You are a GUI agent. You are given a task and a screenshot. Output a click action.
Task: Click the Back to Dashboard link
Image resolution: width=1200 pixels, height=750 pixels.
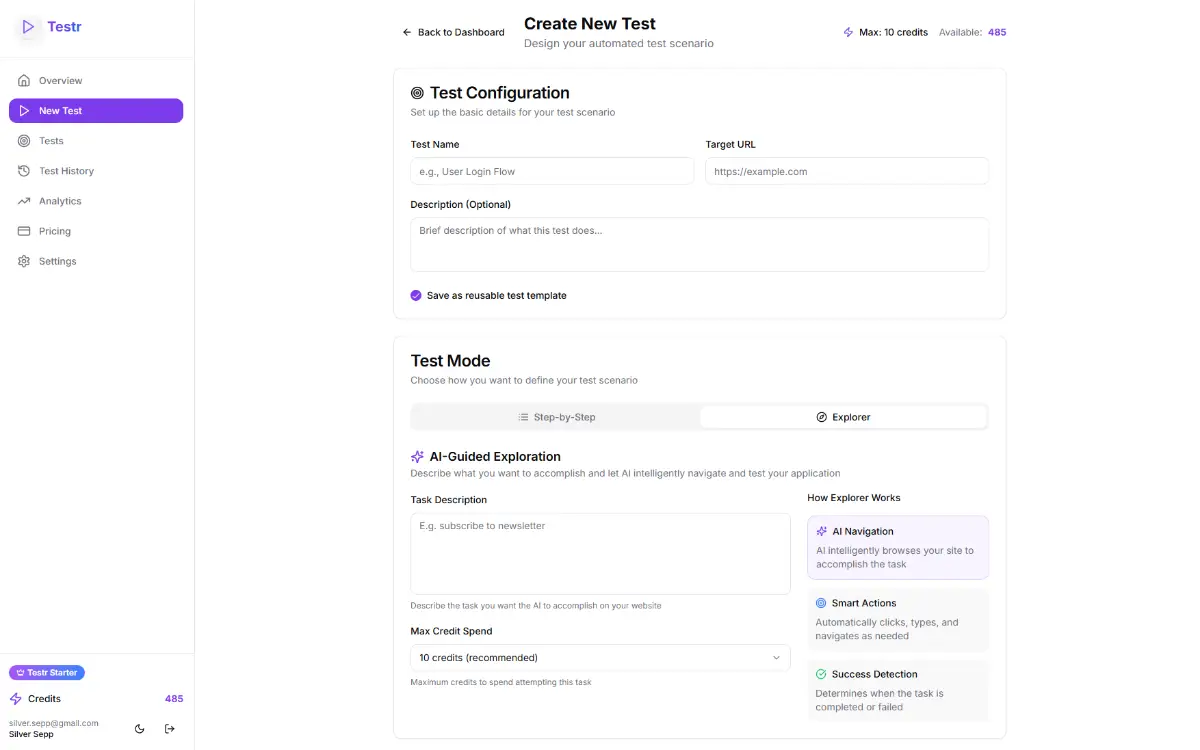[453, 32]
